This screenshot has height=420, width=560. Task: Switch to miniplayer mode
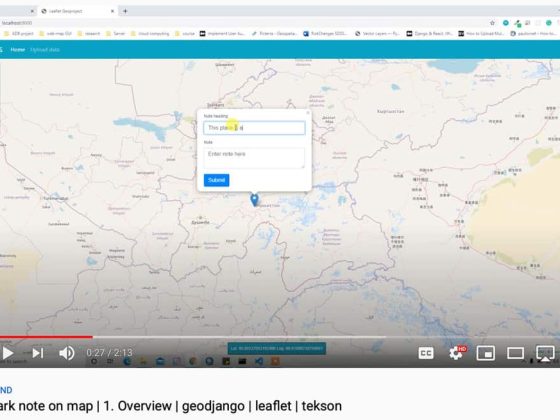click(486, 353)
